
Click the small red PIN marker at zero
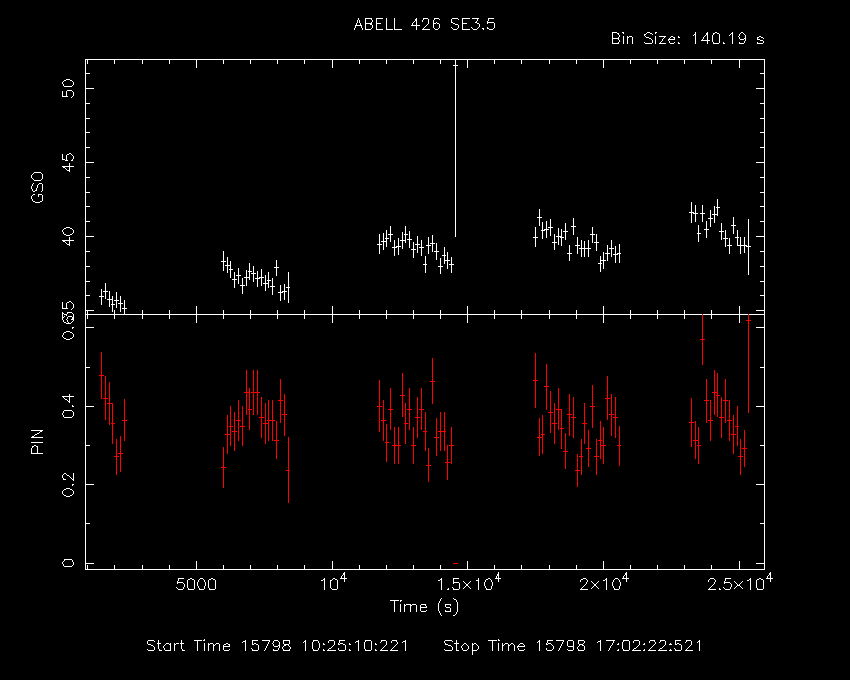(455, 563)
